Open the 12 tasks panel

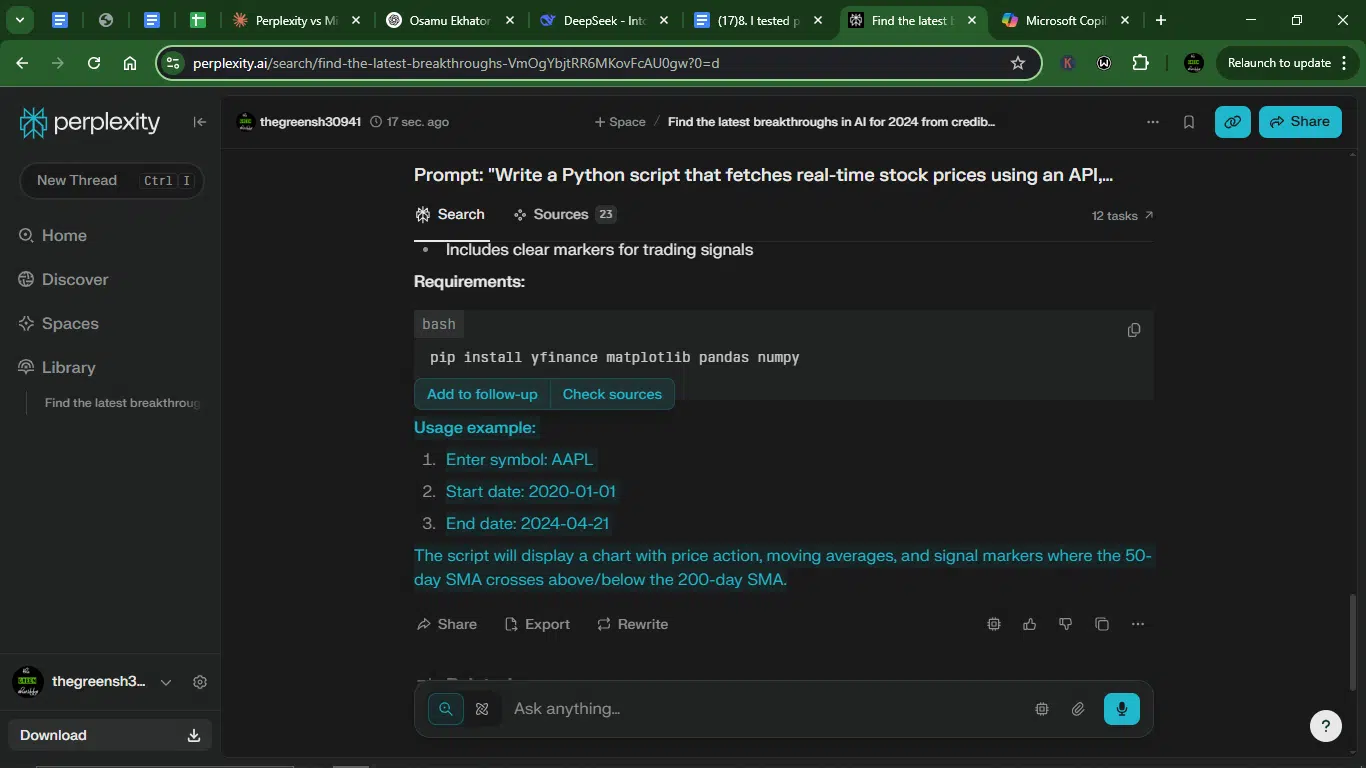point(1122,215)
